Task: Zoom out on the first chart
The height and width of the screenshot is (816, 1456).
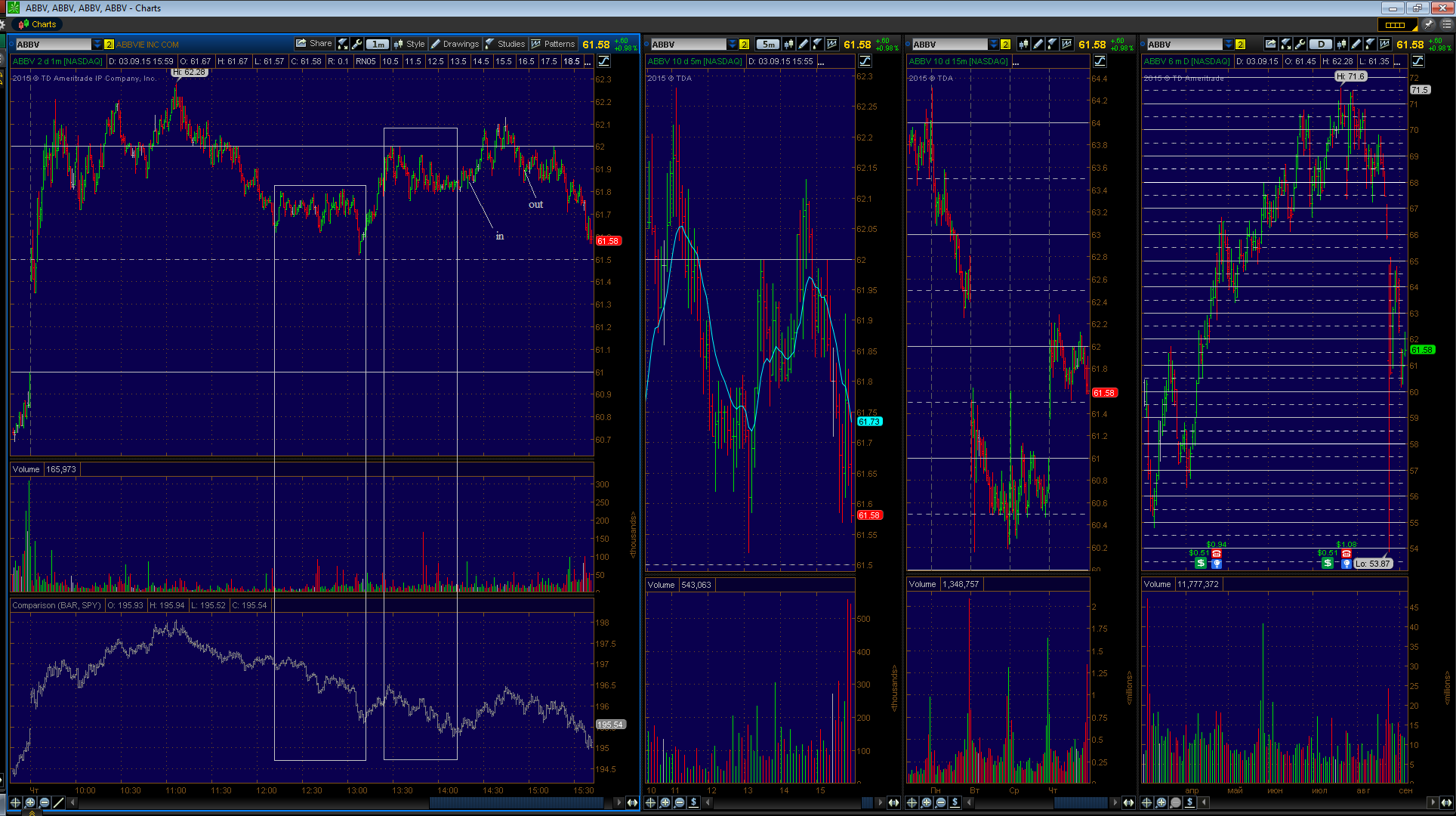Action: [x=45, y=802]
